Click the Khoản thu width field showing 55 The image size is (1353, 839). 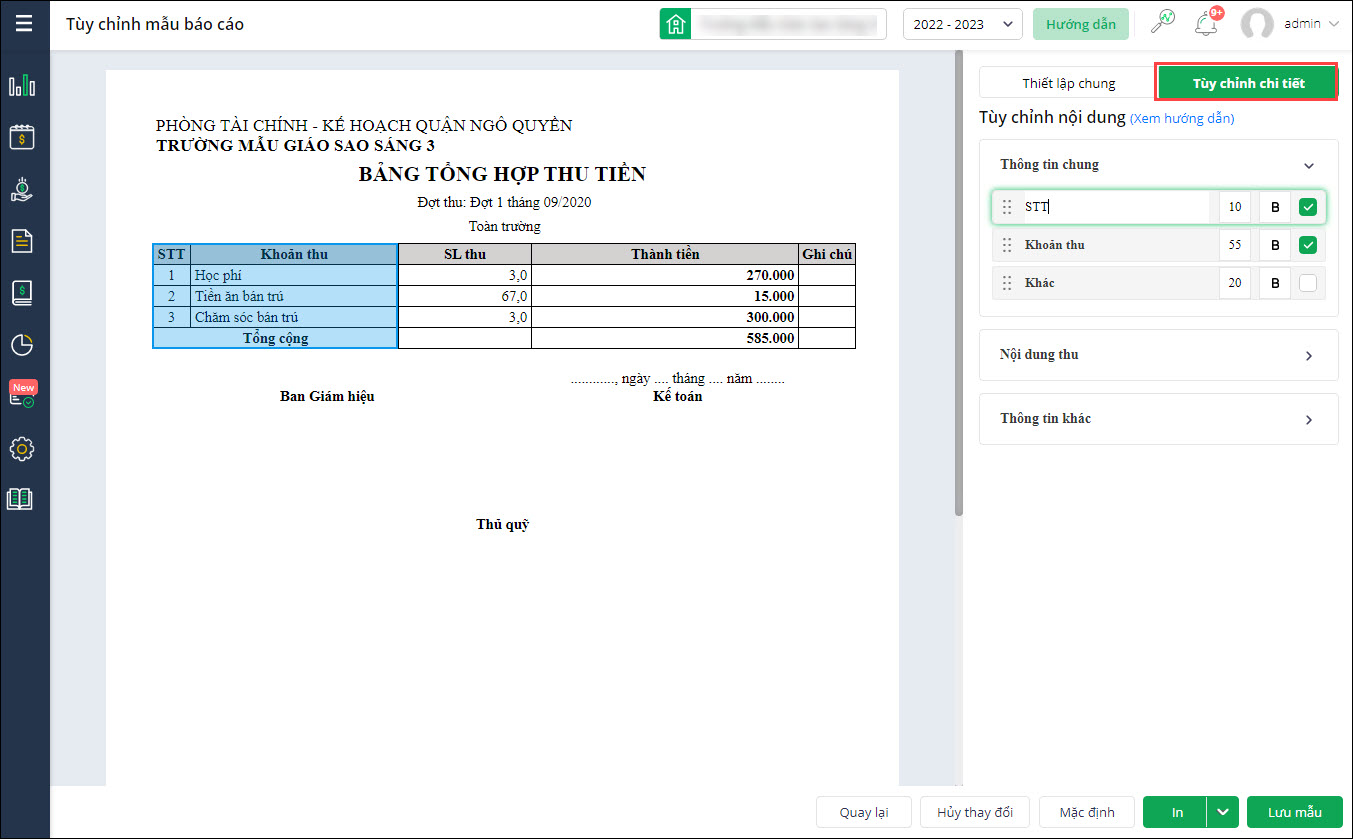(1235, 245)
